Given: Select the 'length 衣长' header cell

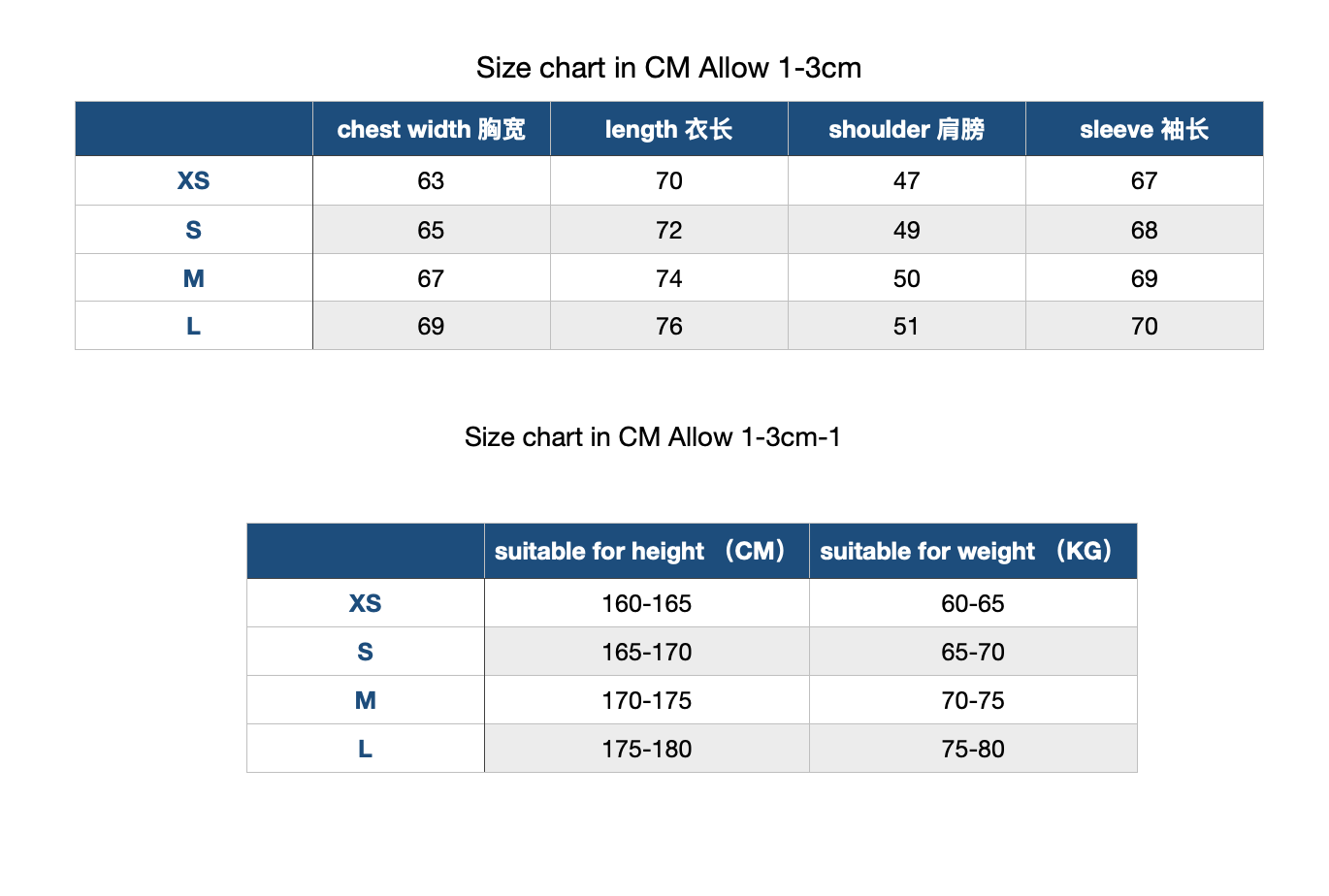Looking at the screenshot, I should pyautogui.click(x=669, y=129).
